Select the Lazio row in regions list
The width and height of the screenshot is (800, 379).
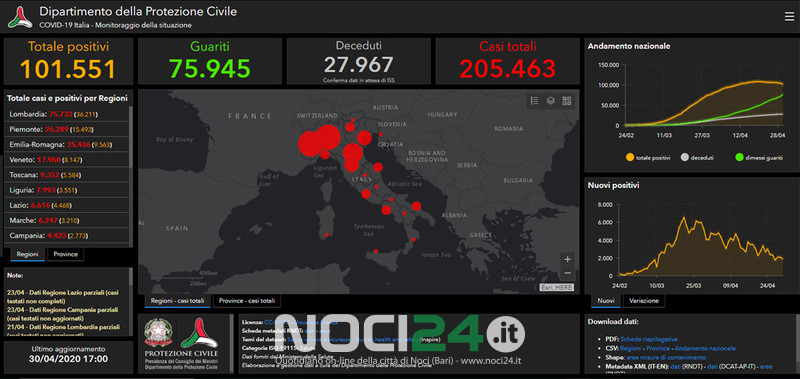point(66,205)
